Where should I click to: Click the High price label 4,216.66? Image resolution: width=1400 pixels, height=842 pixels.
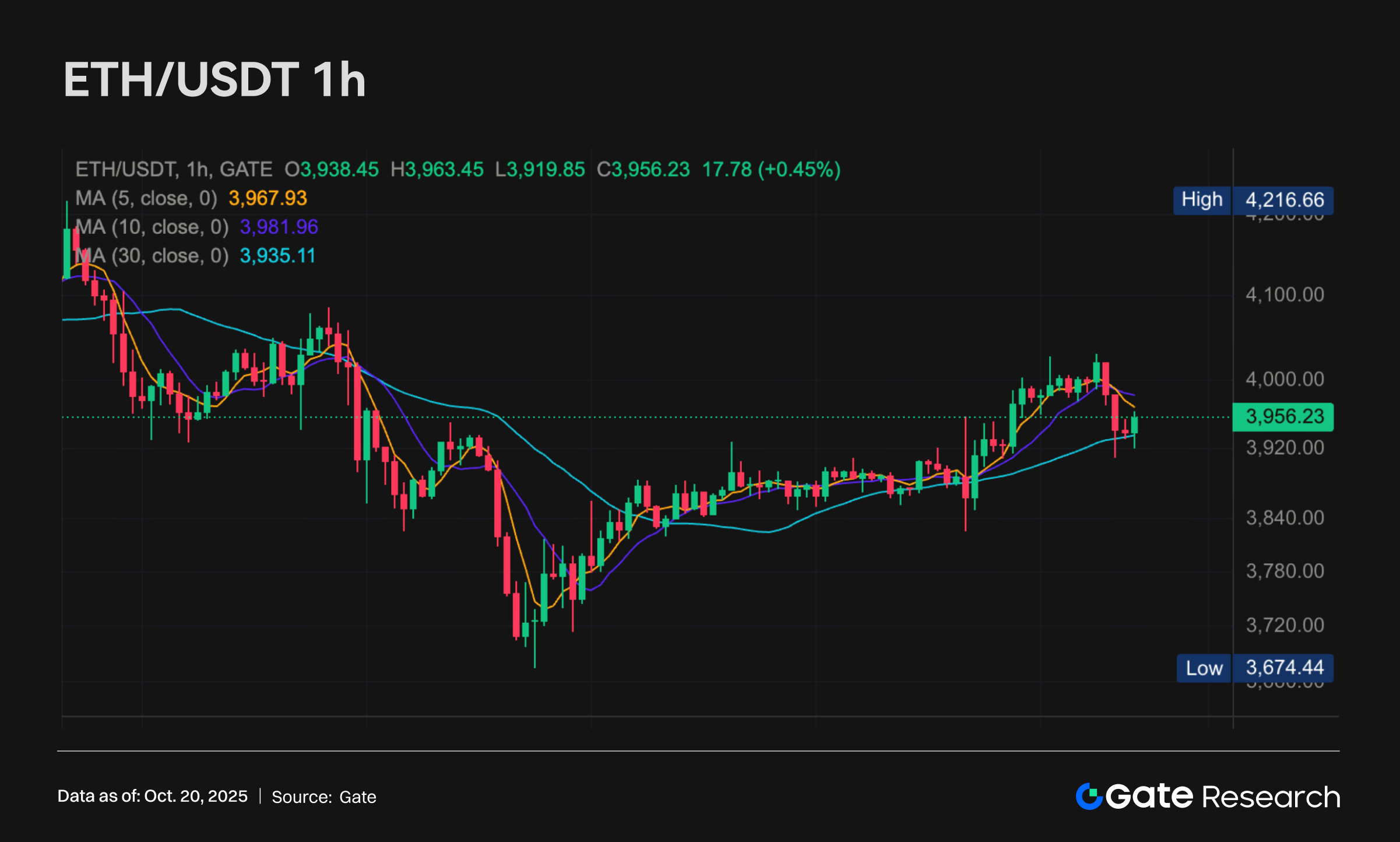1284,200
